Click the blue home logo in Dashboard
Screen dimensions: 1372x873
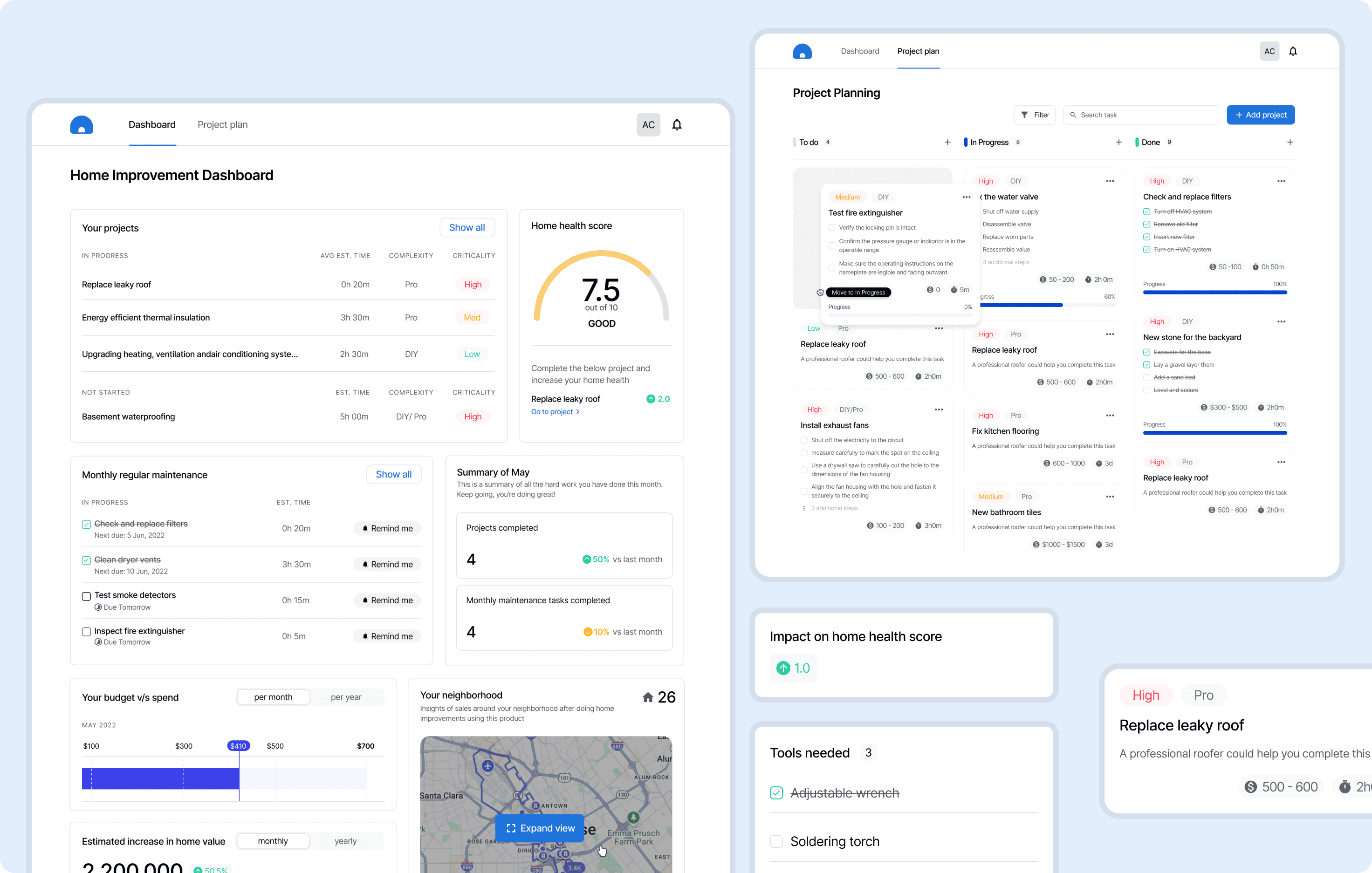82,125
